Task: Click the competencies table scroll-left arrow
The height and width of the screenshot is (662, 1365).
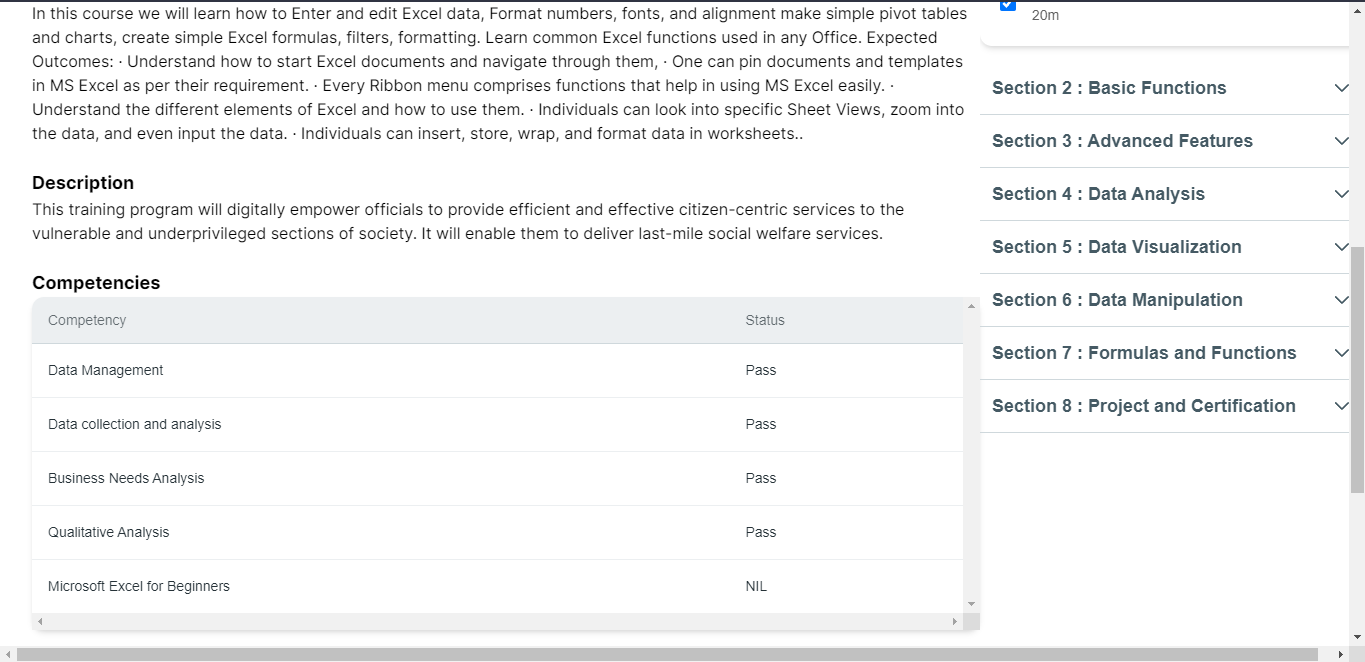Action: tap(40, 622)
